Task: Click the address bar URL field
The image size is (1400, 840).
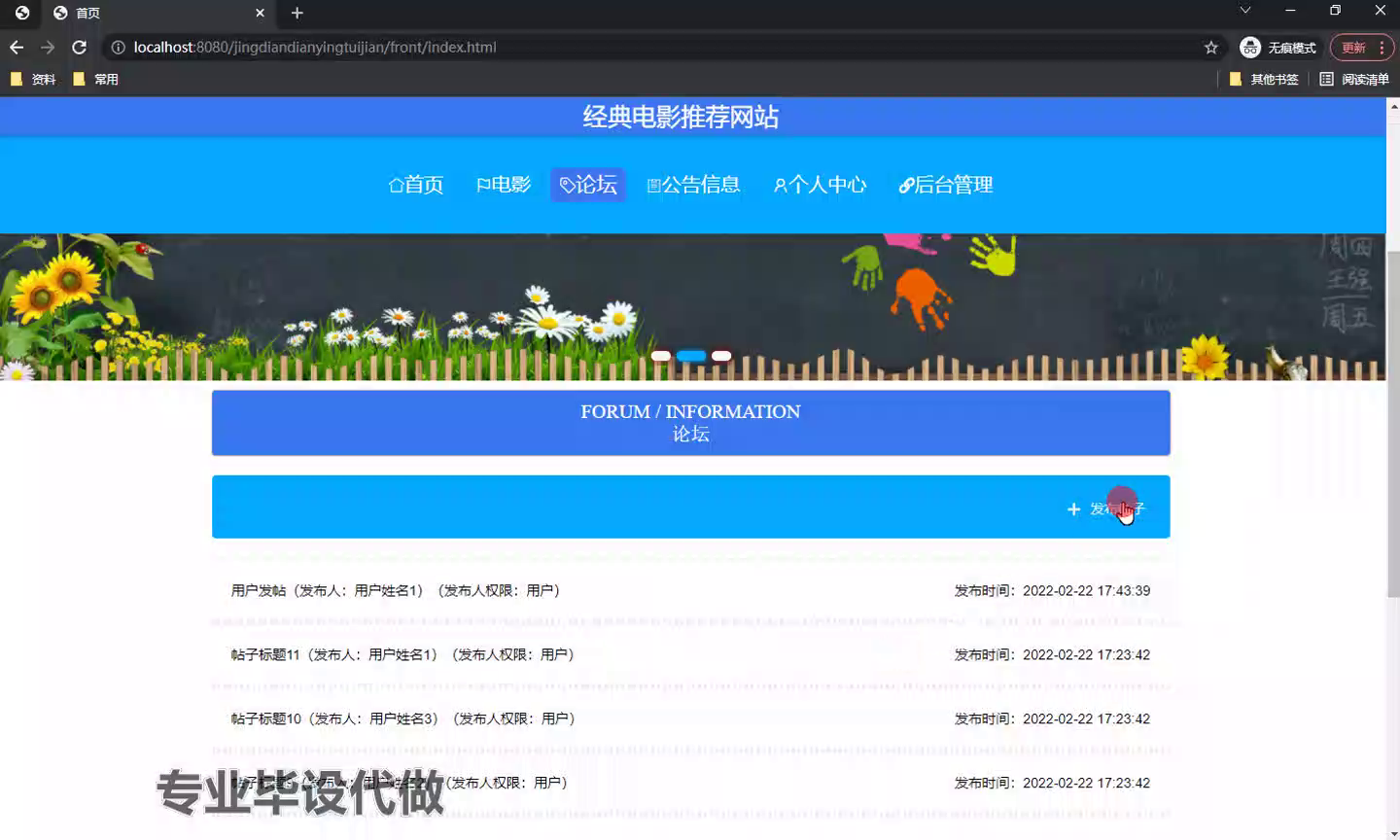Action: click(x=661, y=47)
